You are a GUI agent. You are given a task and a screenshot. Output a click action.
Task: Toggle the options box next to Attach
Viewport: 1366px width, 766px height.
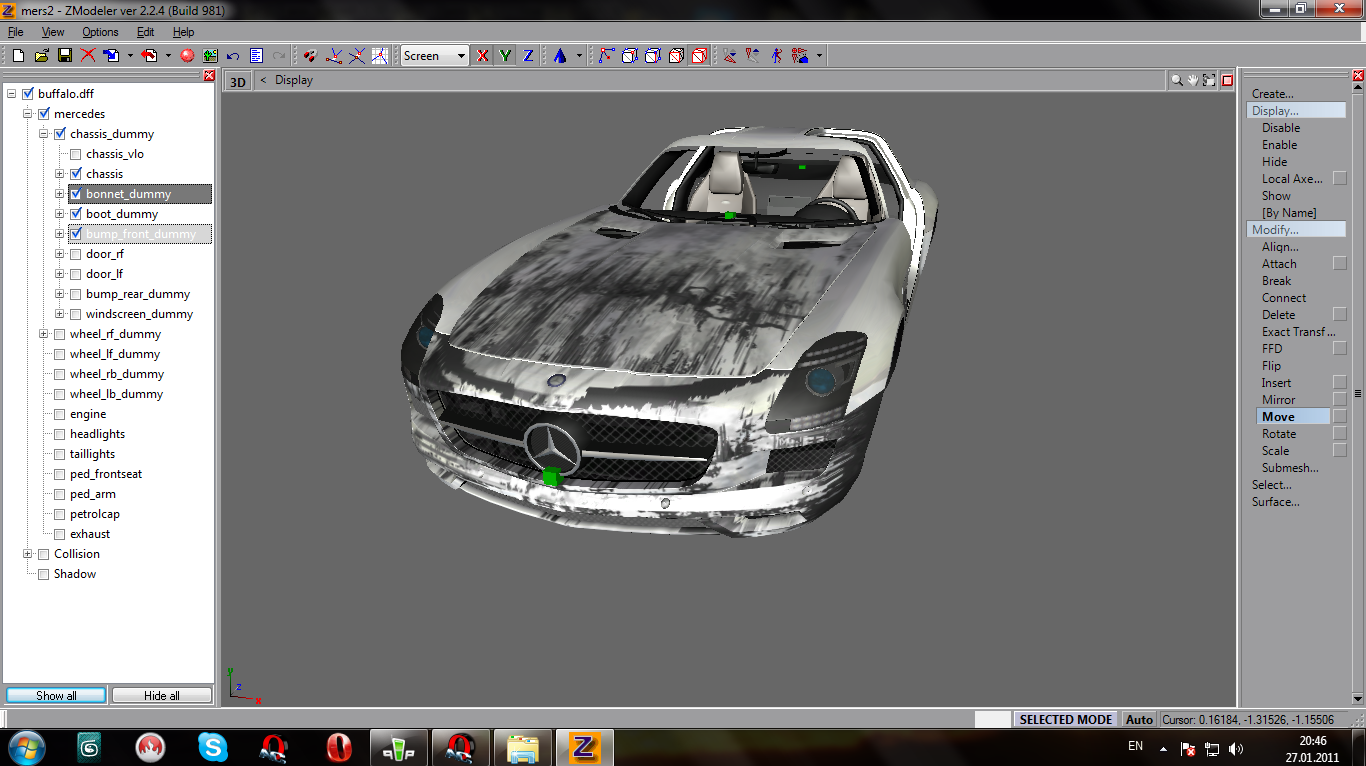tap(1340, 263)
